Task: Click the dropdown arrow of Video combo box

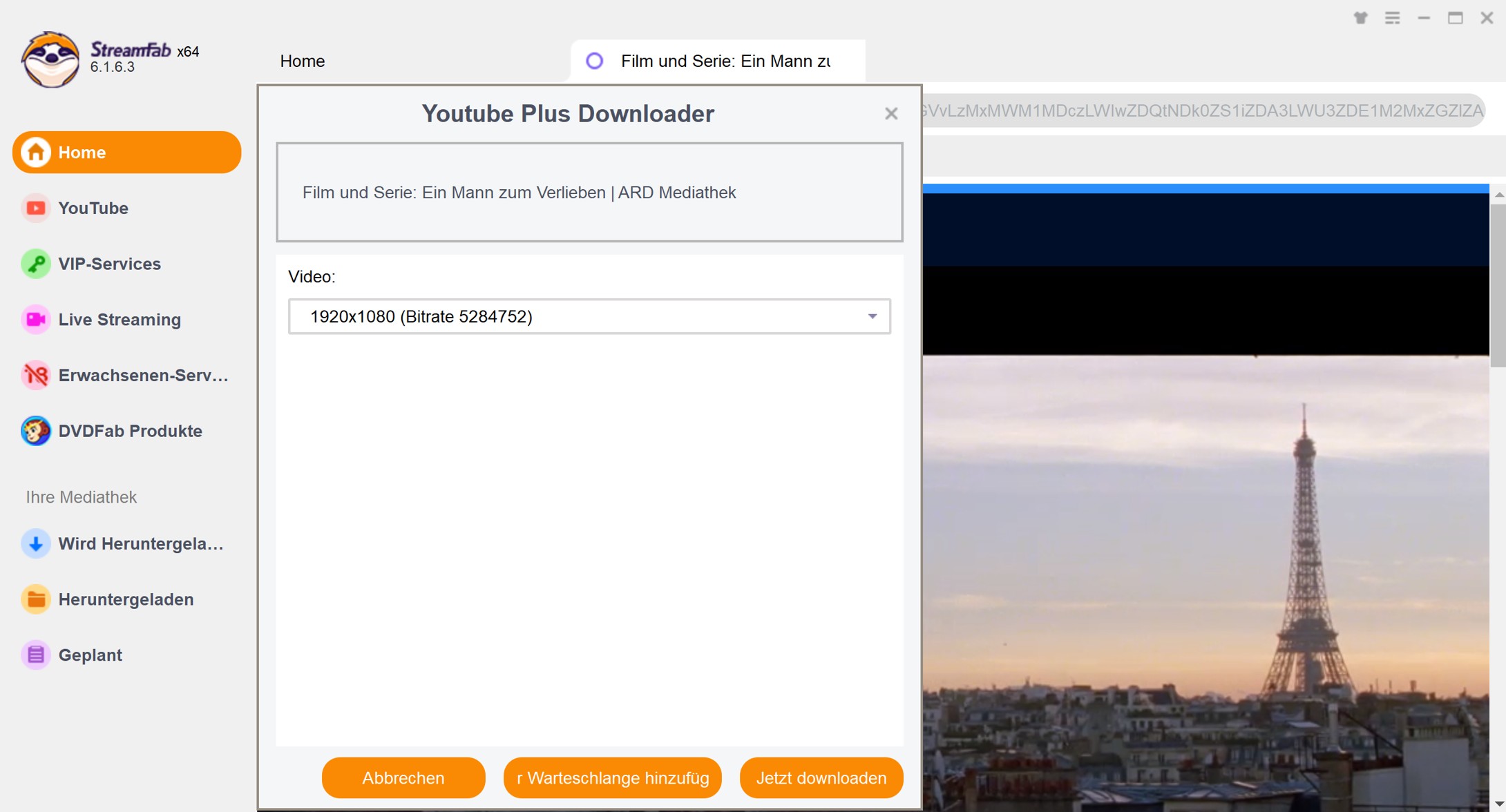Action: 873,316
